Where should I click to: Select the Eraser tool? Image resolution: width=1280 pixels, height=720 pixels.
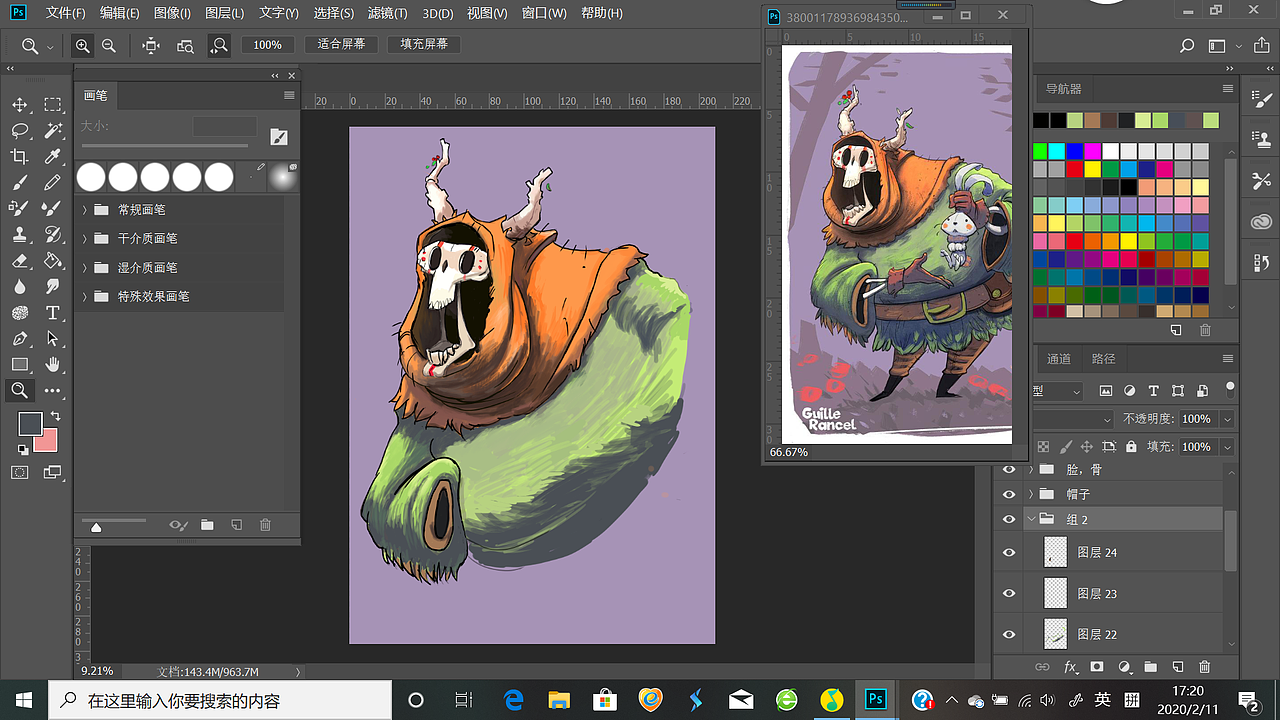[x=19, y=261]
